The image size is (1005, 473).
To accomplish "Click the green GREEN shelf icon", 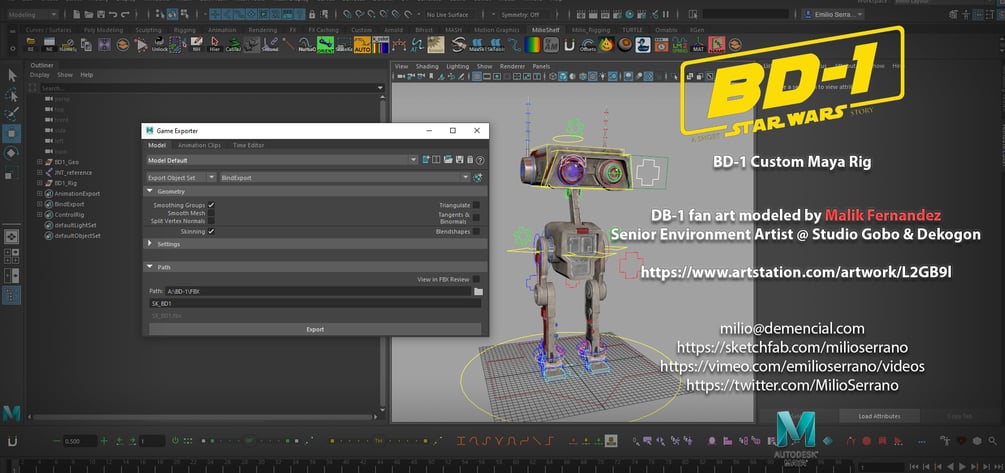I will (325, 44).
